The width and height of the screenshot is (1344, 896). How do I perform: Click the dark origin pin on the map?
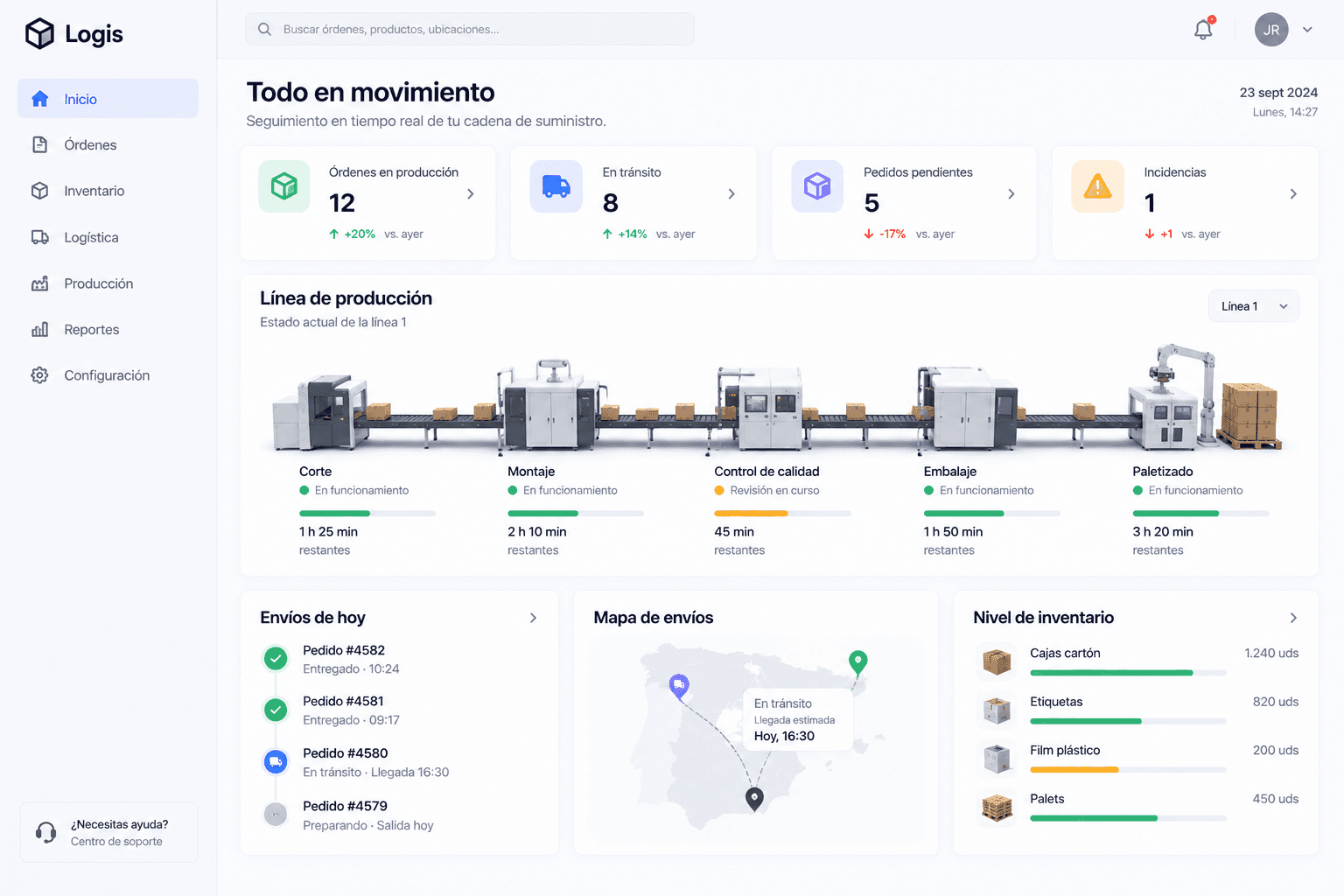click(x=754, y=799)
